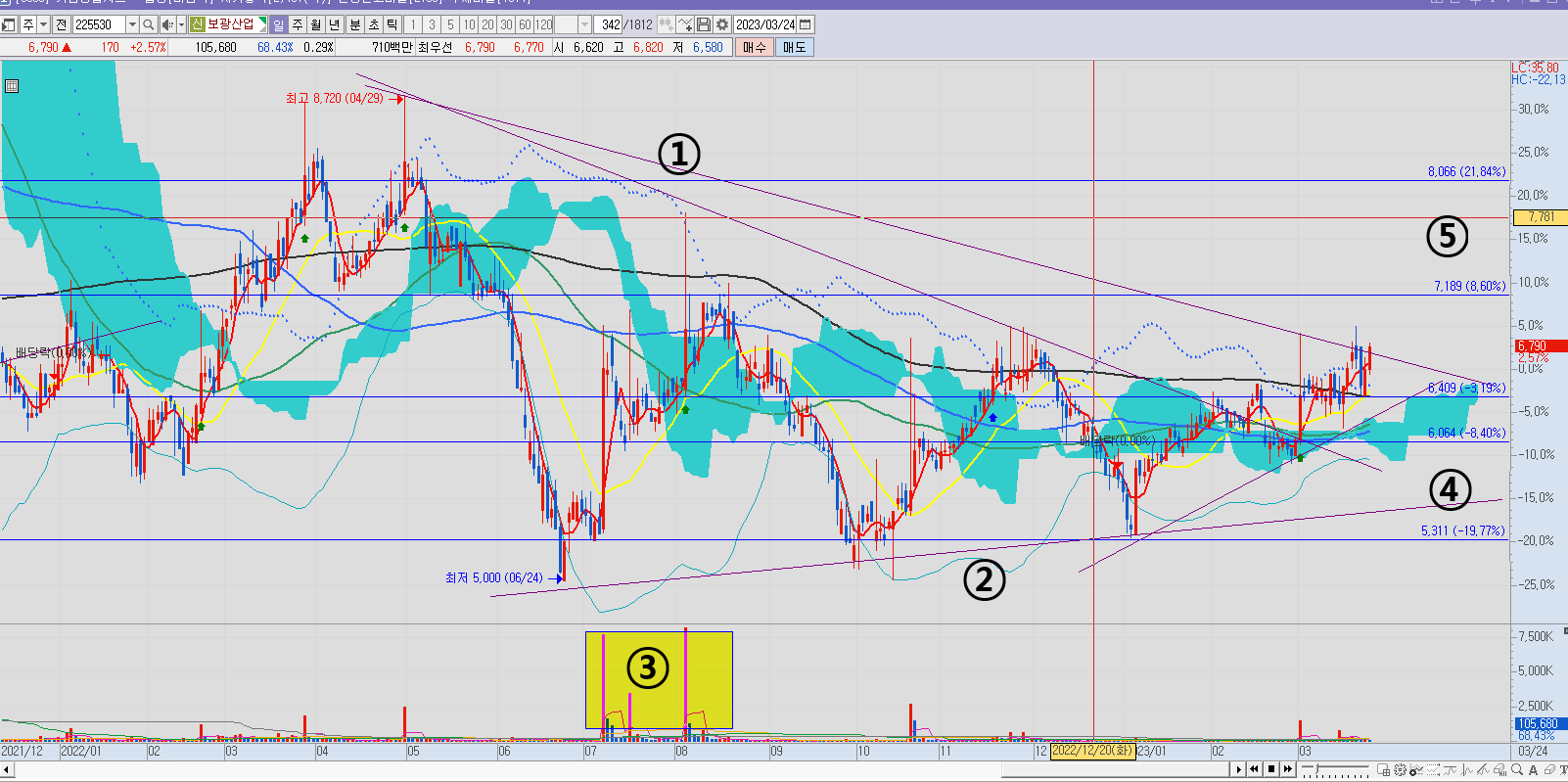Click the 주 stock type button
1568x782 pixels.
(x=28, y=24)
